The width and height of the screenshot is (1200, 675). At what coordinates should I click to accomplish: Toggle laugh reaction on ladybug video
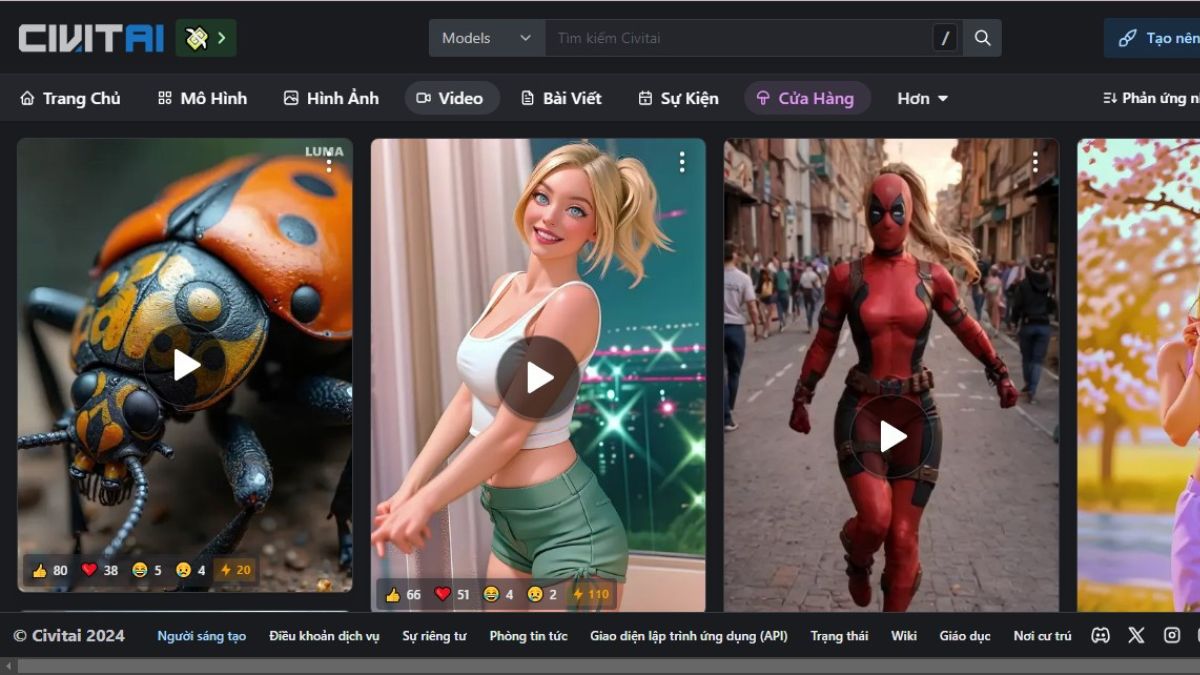tap(147, 570)
